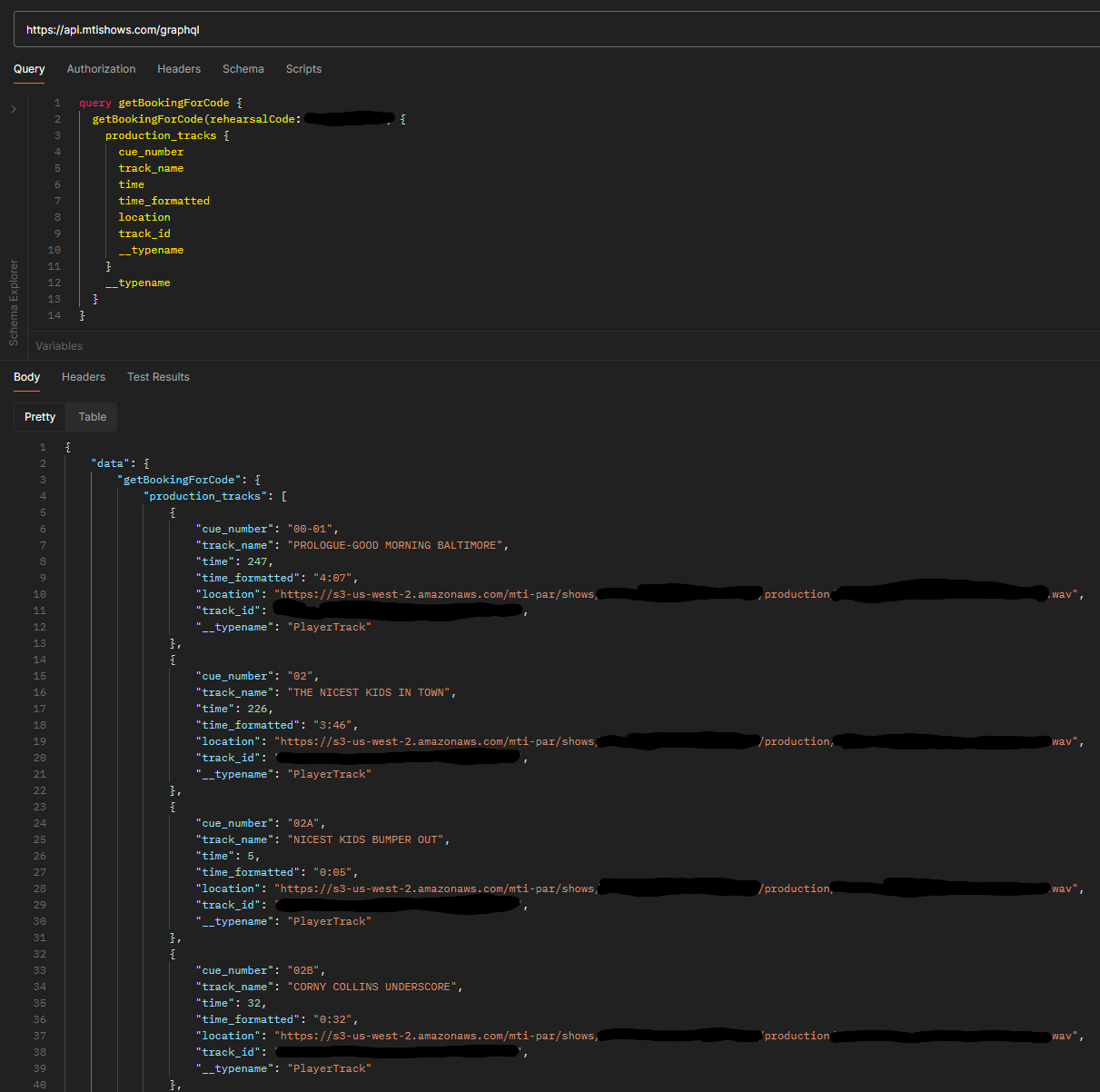1100x1092 pixels.
Task: Place cursor on time_formatted in query editor
Action: [164, 201]
